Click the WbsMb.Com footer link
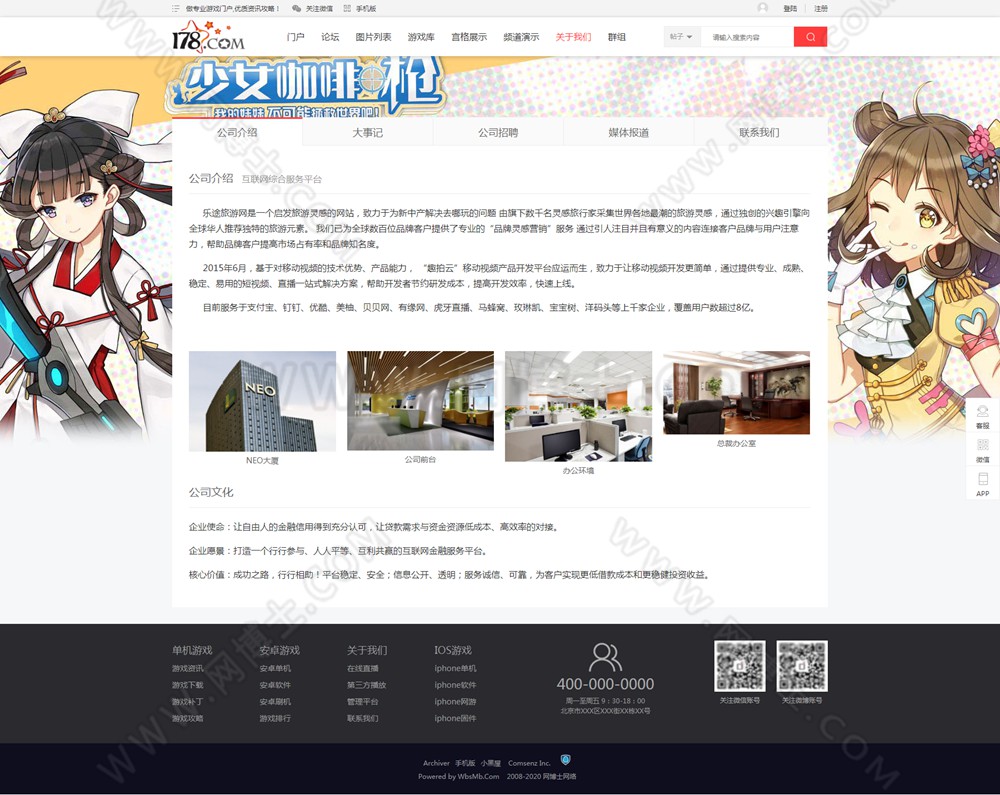This screenshot has height=795, width=1000. 478,777
